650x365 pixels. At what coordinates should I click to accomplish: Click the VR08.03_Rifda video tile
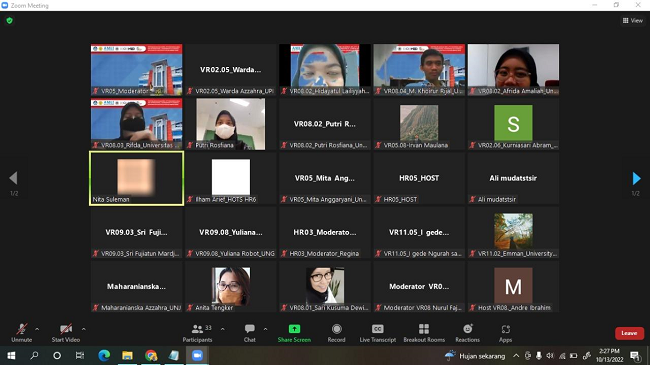click(x=136, y=124)
